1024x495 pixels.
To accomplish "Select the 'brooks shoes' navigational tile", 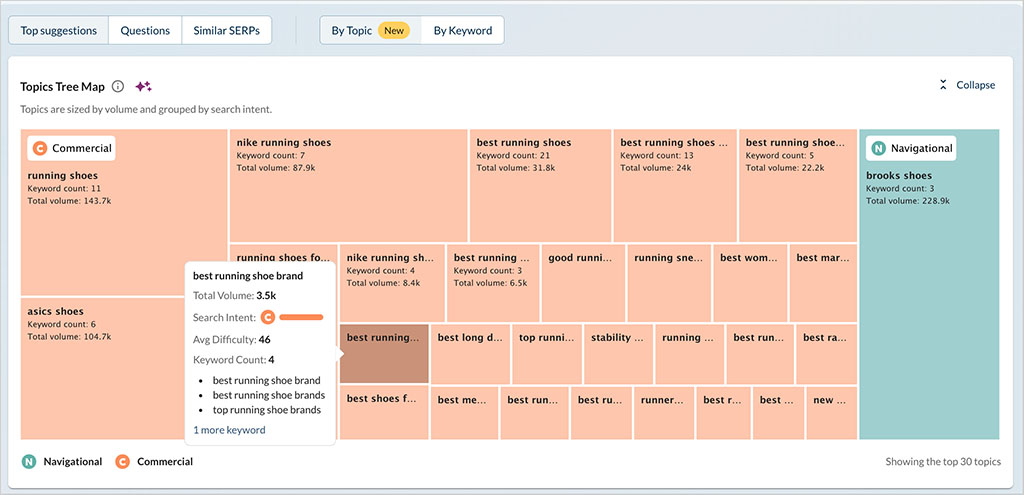I will tap(929, 284).
